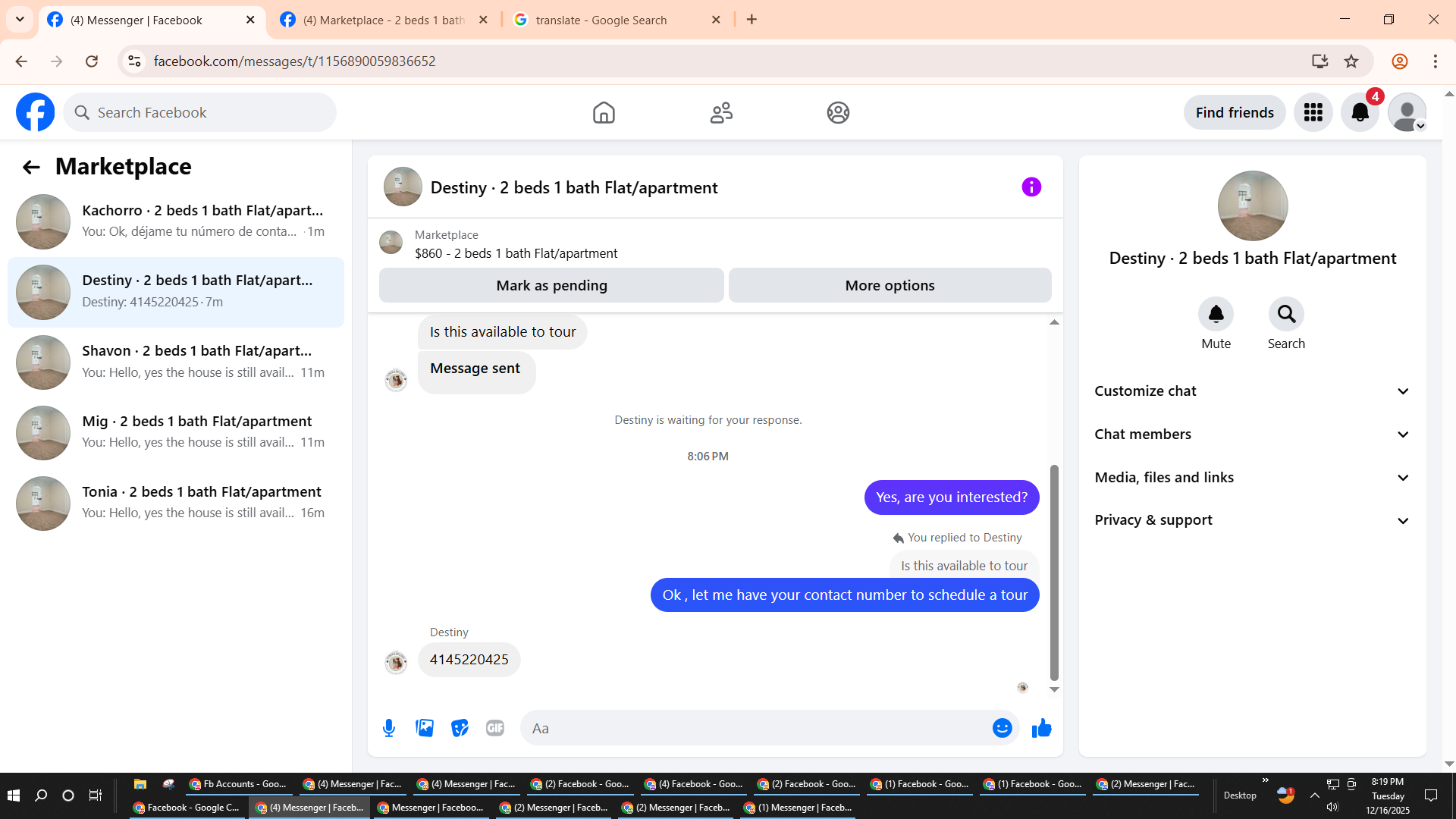The image size is (1456, 819).
Task: Open the account profile avatar menu
Action: tap(1407, 112)
